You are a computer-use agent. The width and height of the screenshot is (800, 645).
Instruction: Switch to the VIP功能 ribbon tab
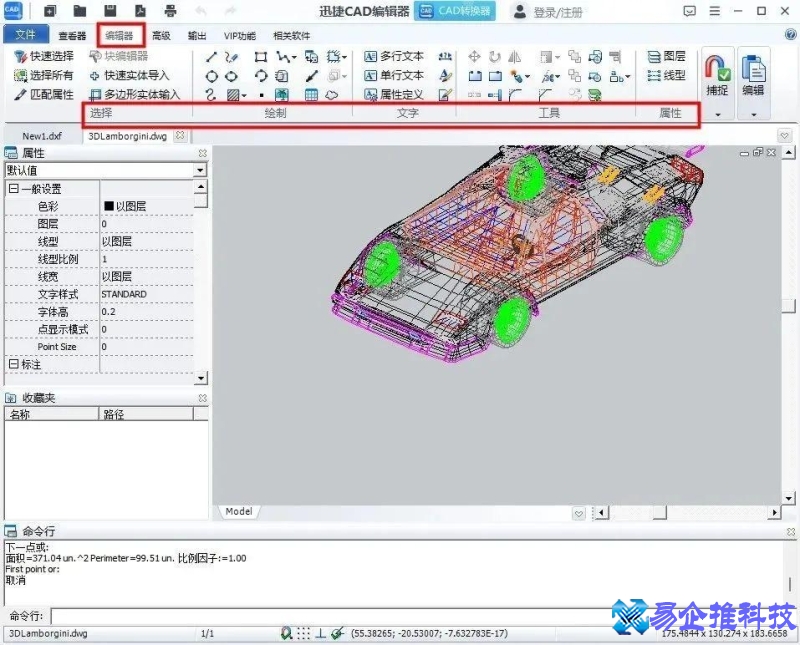click(239, 35)
